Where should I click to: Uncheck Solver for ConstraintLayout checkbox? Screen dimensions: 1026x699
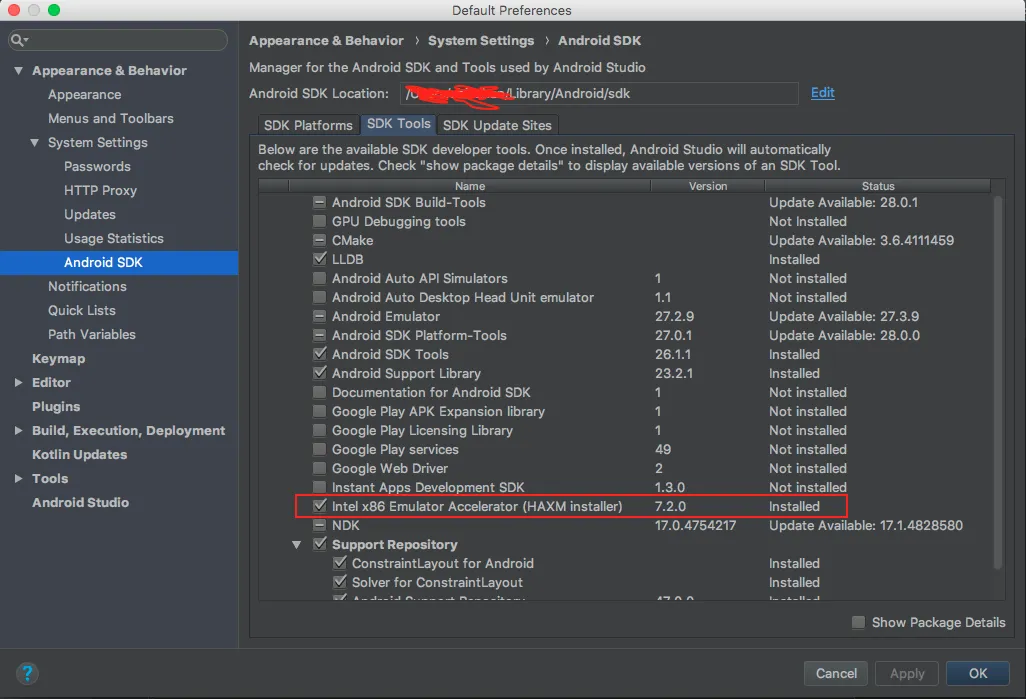pos(340,582)
